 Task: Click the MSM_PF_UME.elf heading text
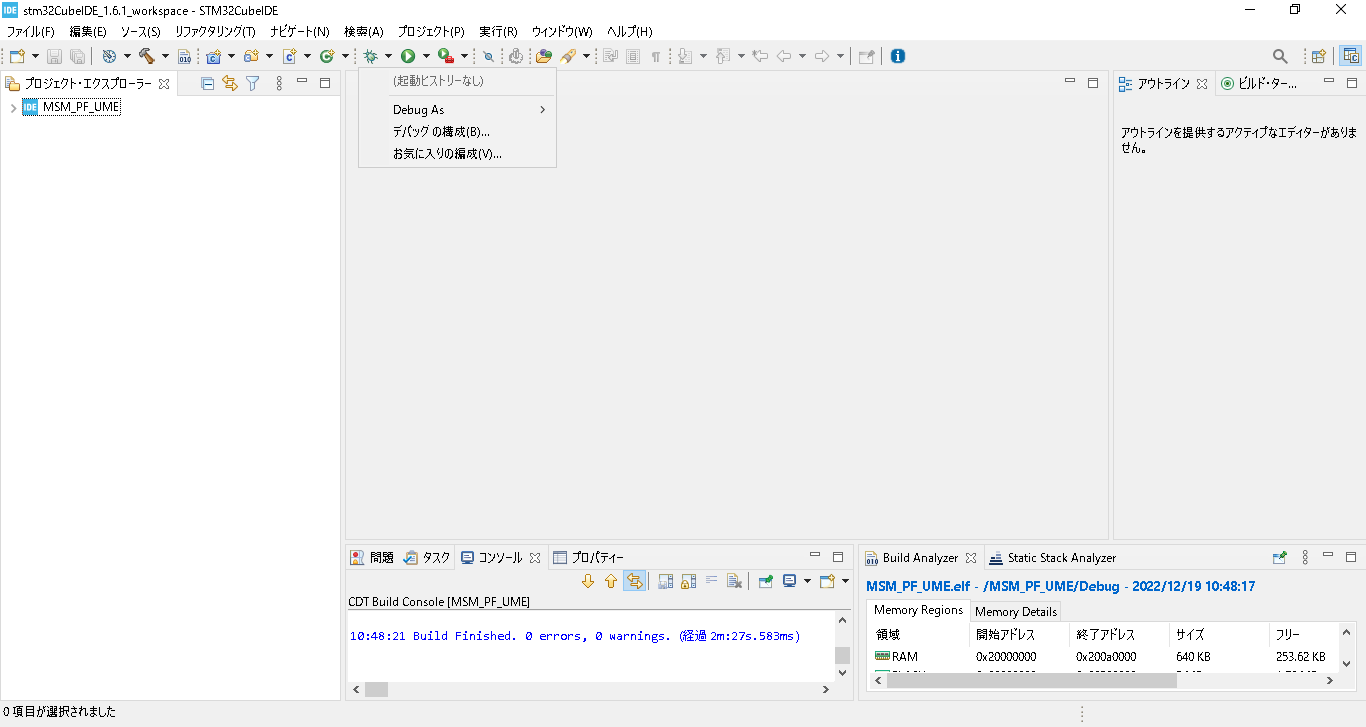pos(1060,586)
